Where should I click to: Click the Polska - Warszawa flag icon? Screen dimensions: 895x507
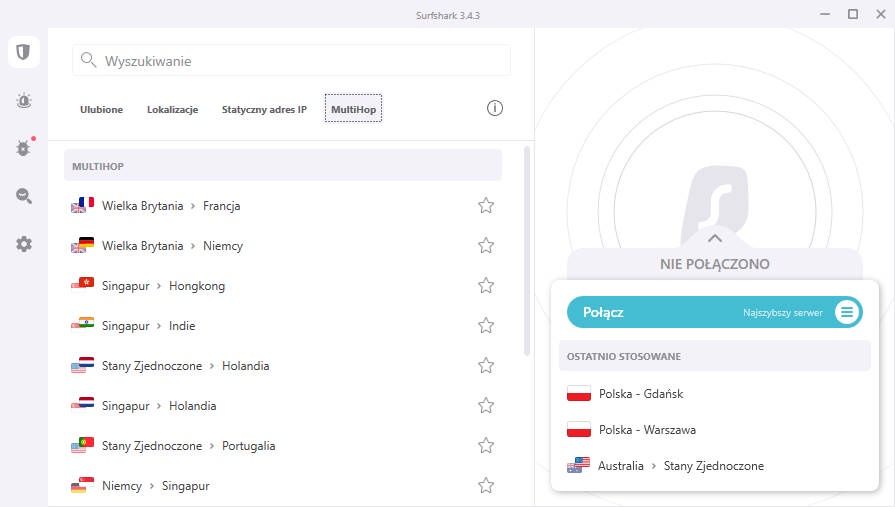[578, 430]
